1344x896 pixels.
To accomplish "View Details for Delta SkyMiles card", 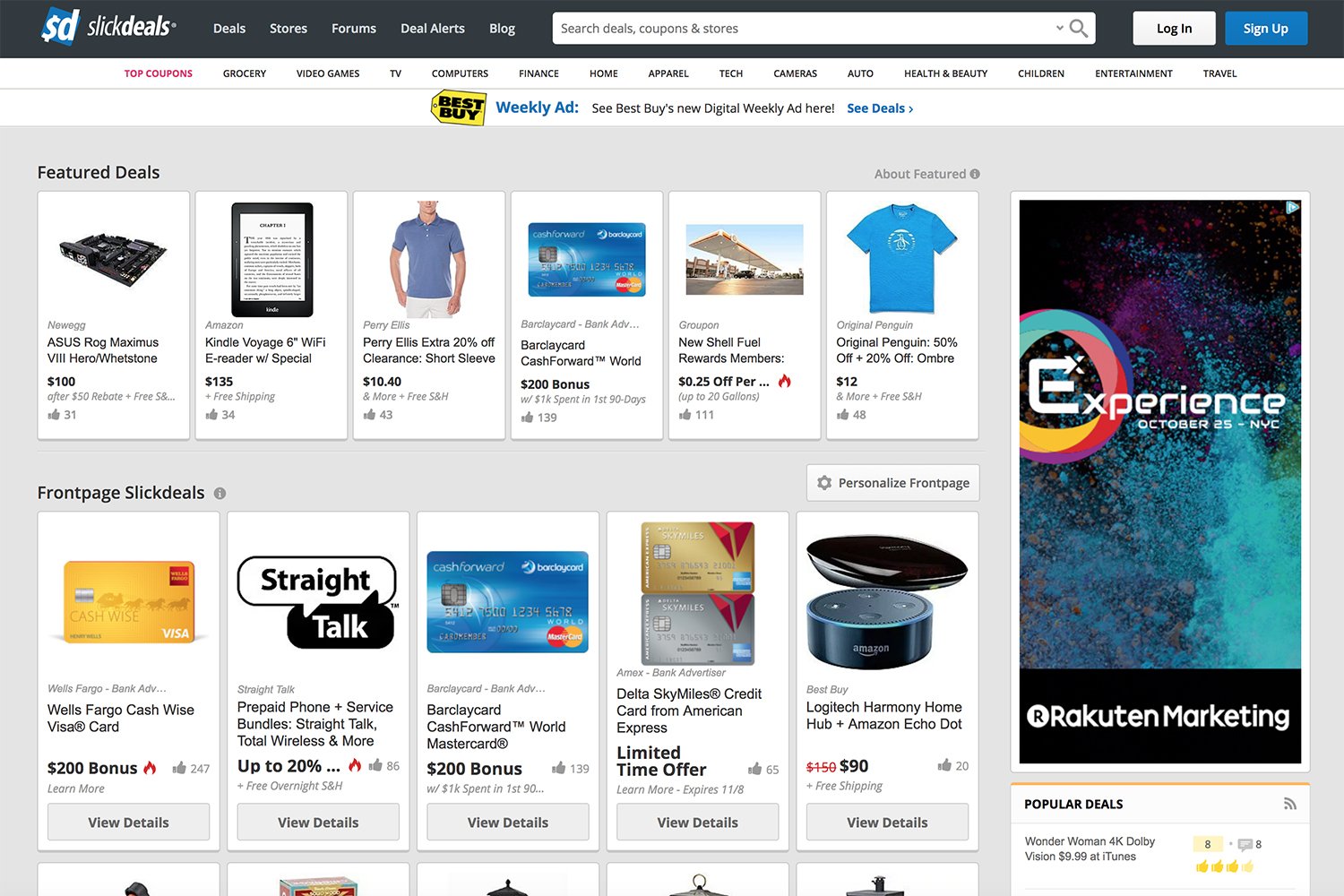I will coord(698,823).
